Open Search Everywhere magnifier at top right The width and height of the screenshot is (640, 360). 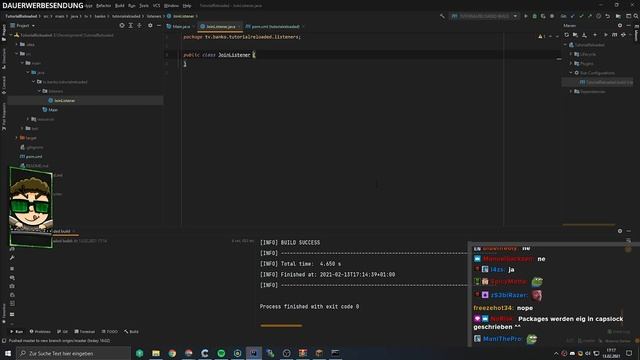[x=636, y=16]
